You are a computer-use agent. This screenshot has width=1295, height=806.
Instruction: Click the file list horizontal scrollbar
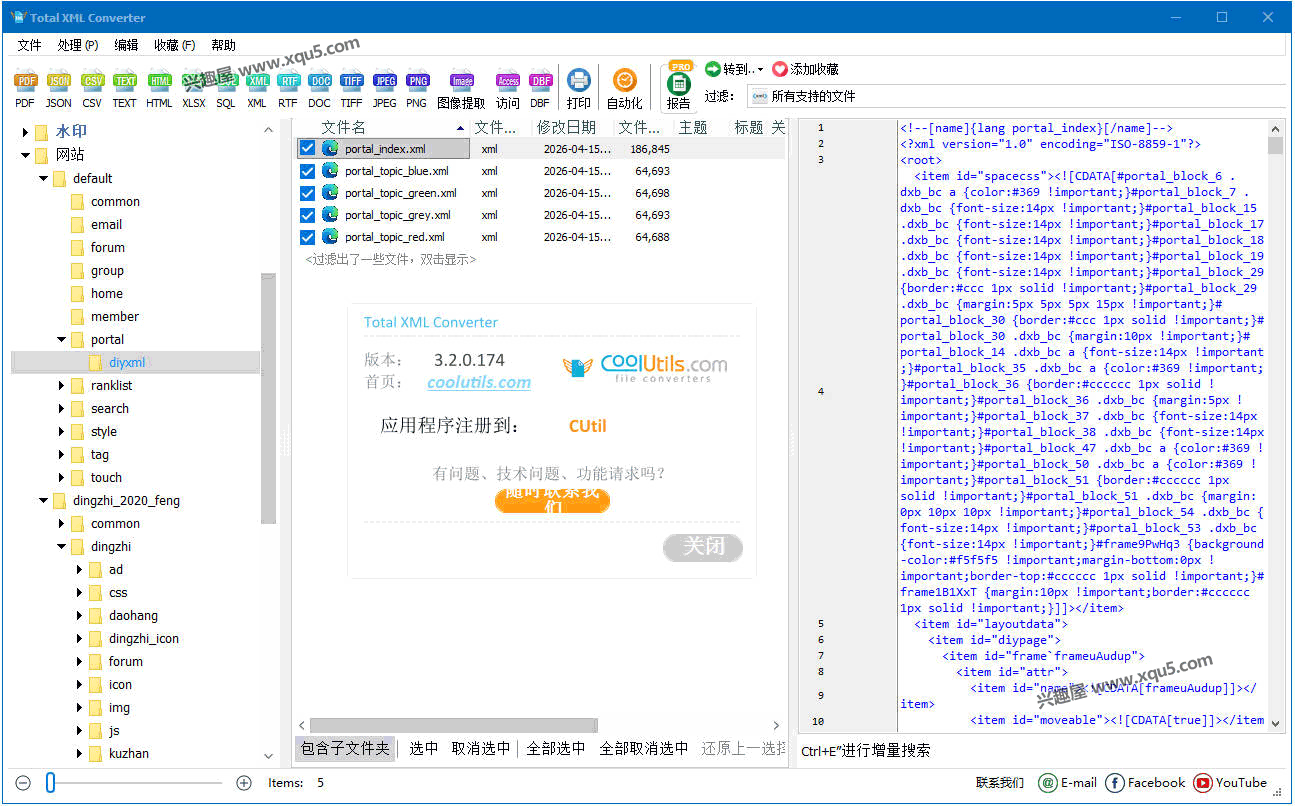pyautogui.click(x=453, y=725)
